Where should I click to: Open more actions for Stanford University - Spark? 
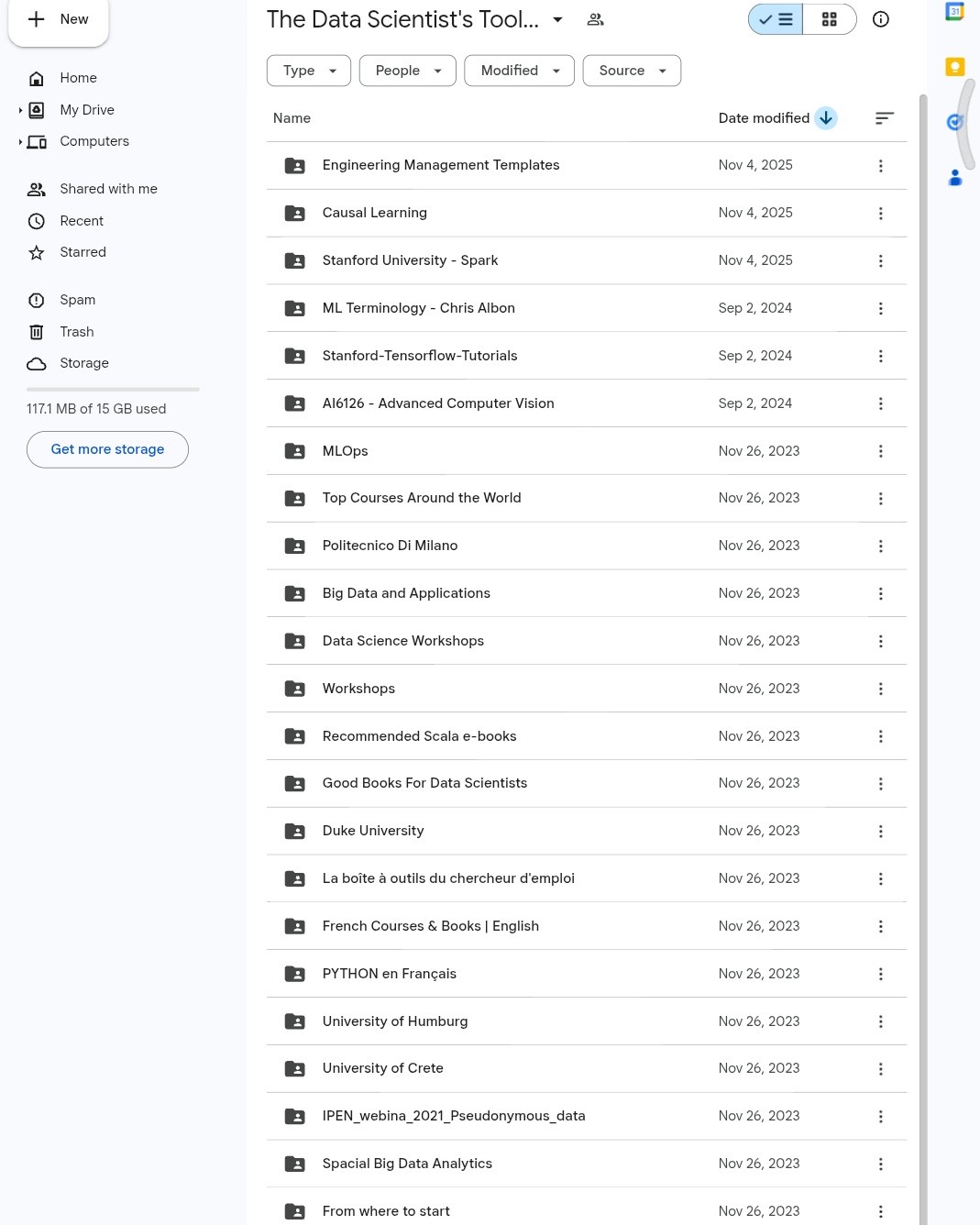click(x=881, y=261)
